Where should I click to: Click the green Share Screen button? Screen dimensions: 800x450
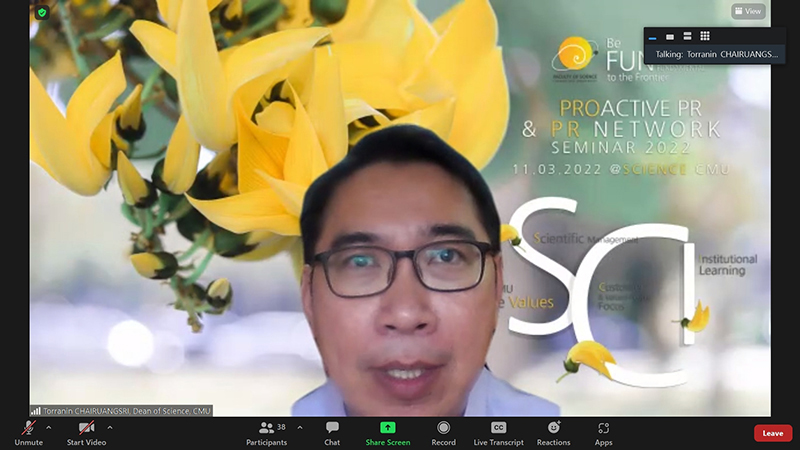click(388, 434)
